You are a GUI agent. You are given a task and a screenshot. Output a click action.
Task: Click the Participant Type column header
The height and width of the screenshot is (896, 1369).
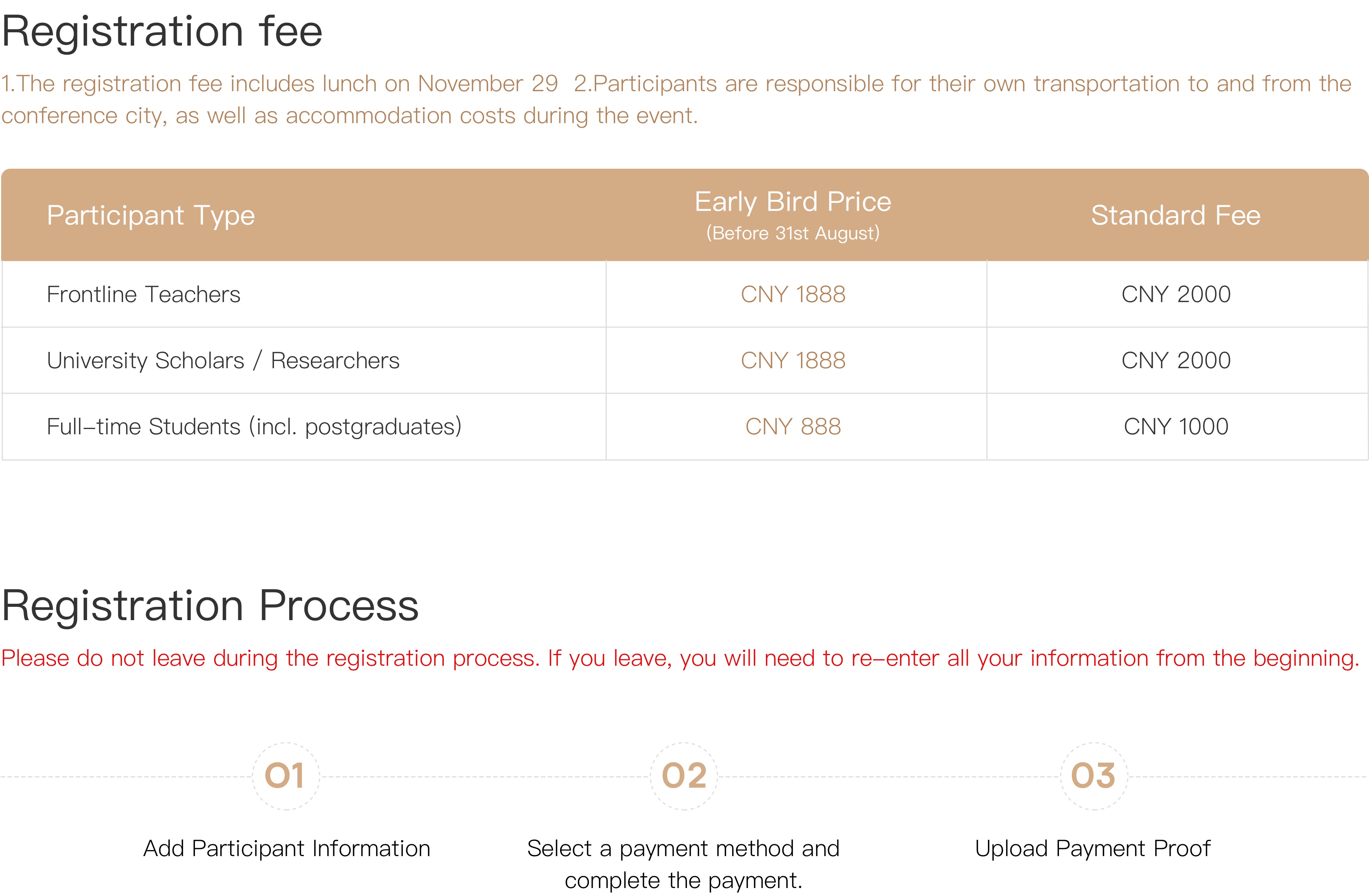[x=151, y=216]
